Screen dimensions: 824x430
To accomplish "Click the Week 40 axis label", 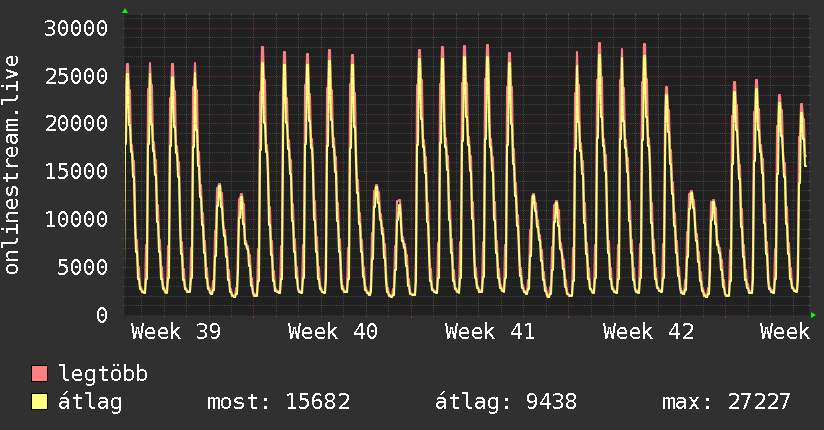I will pyautogui.click(x=333, y=332).
